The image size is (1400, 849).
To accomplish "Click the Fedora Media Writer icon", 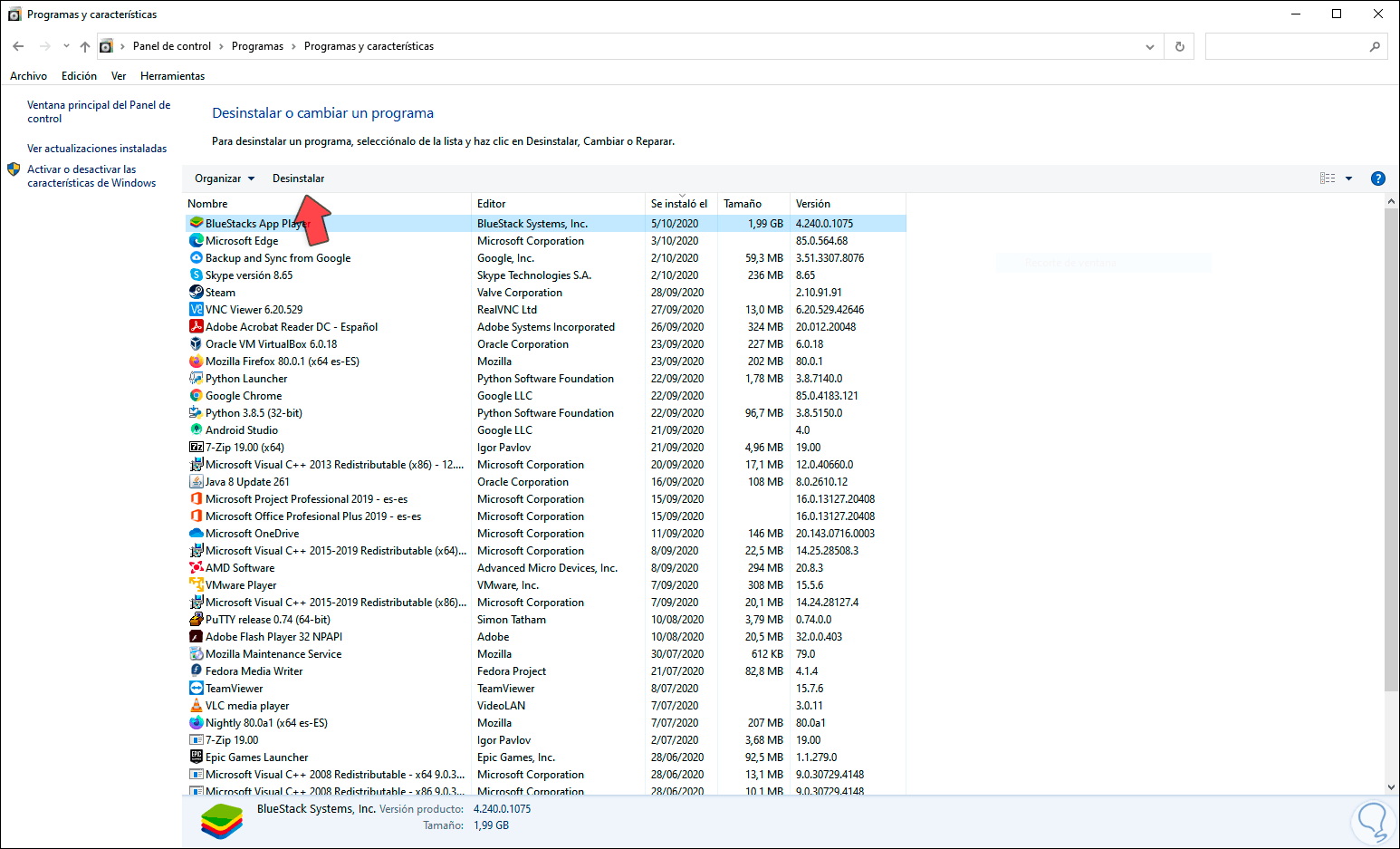I will 196,671.
